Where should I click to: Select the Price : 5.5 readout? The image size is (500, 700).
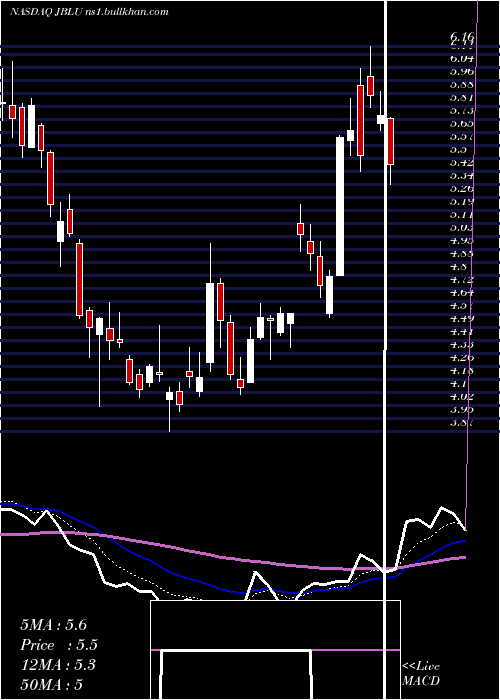pos(59,645)
